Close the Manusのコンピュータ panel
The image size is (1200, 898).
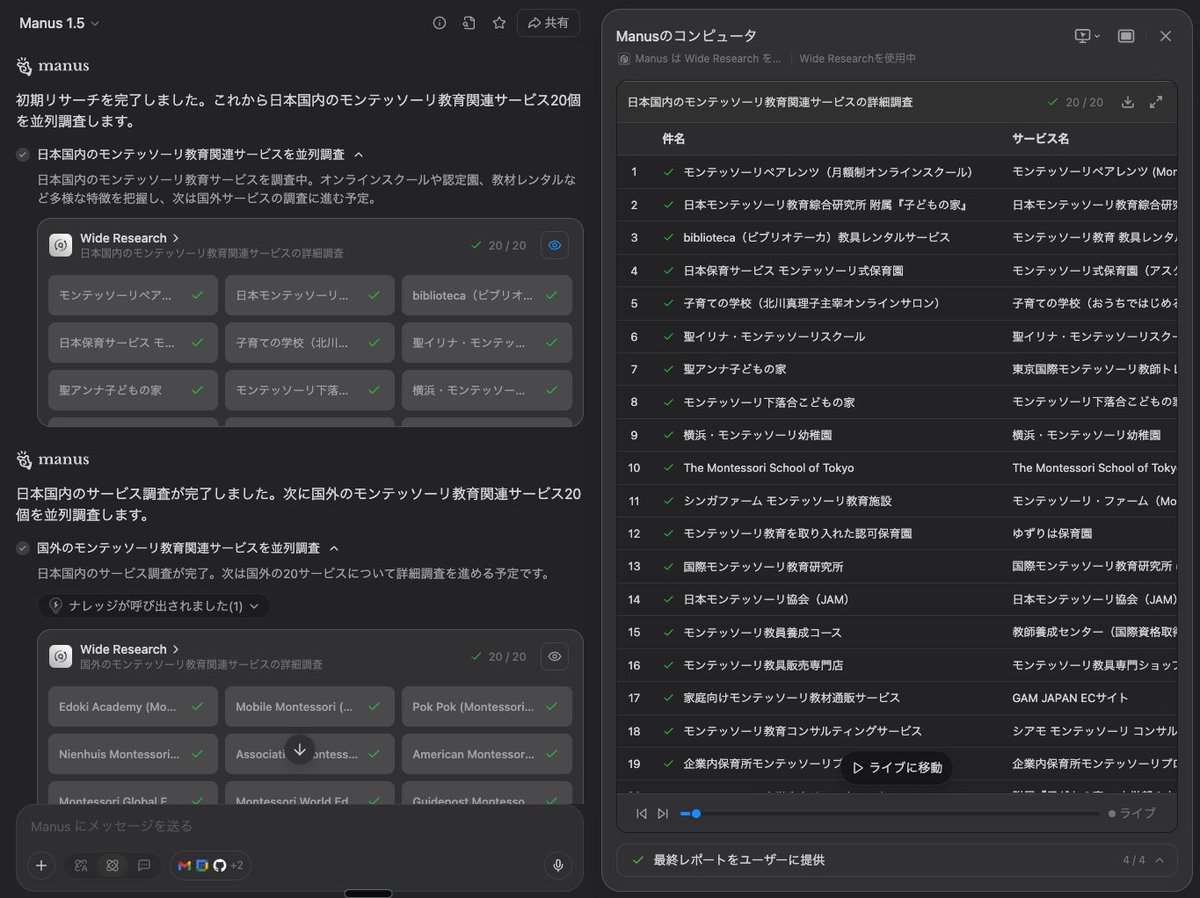click(1165, 36)
